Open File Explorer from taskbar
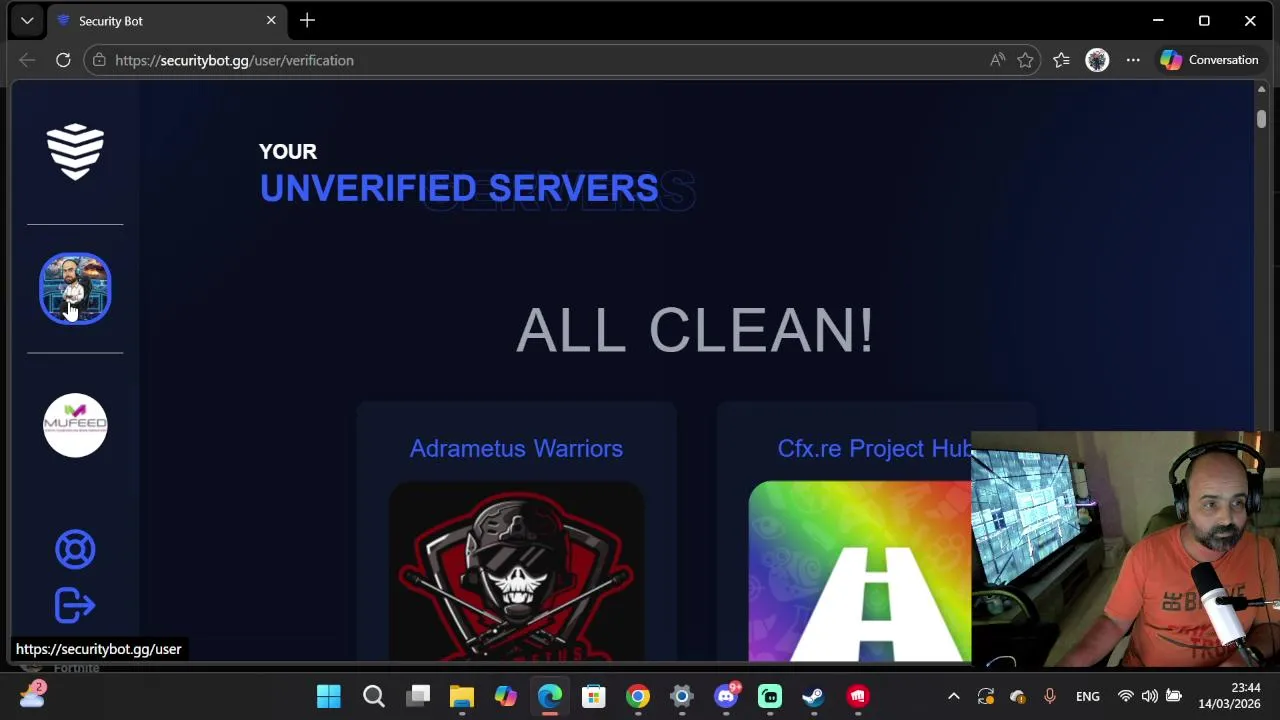1280x720 pixels. 462,696
